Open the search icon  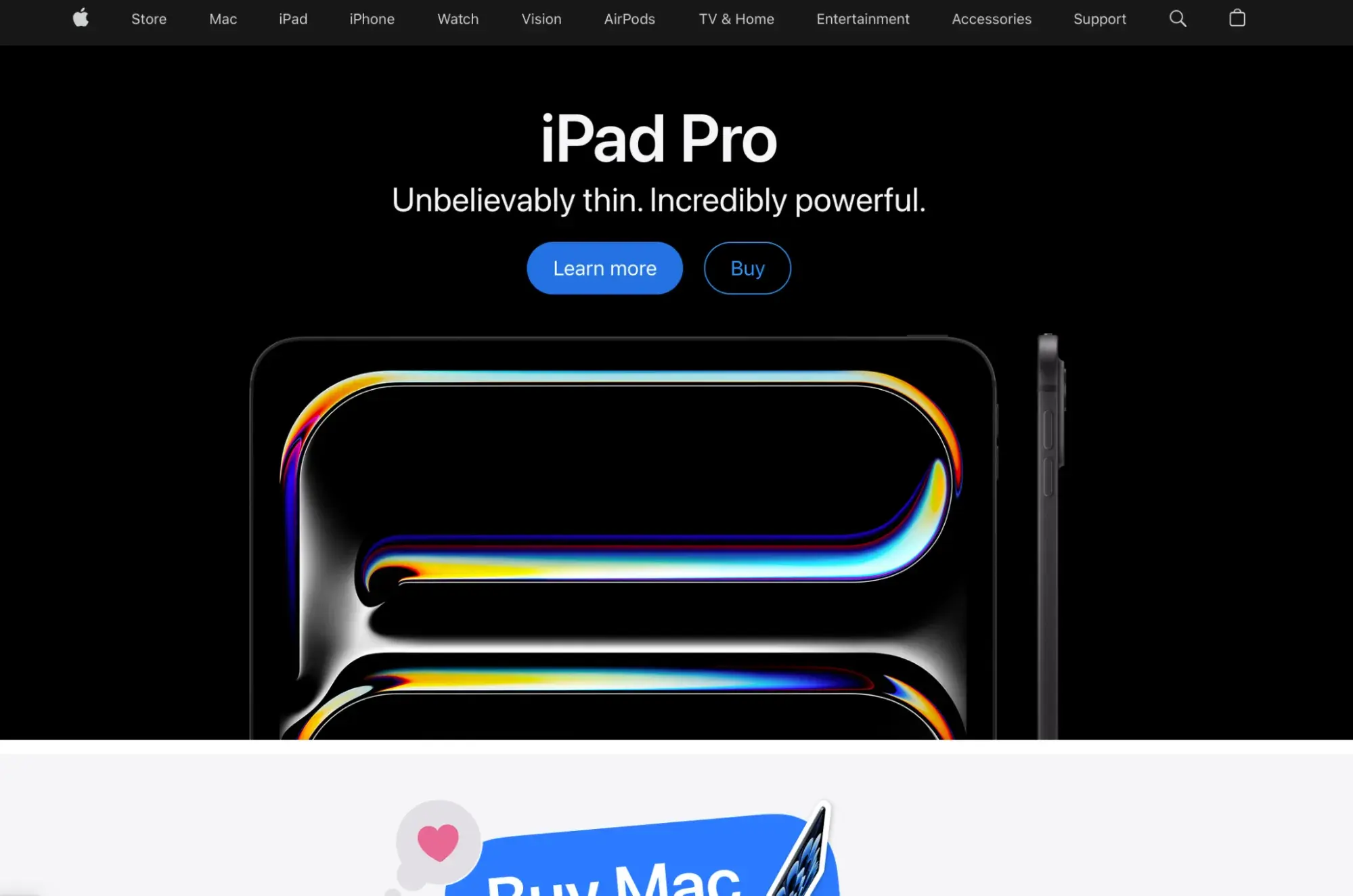click(x=1178, y=18)
